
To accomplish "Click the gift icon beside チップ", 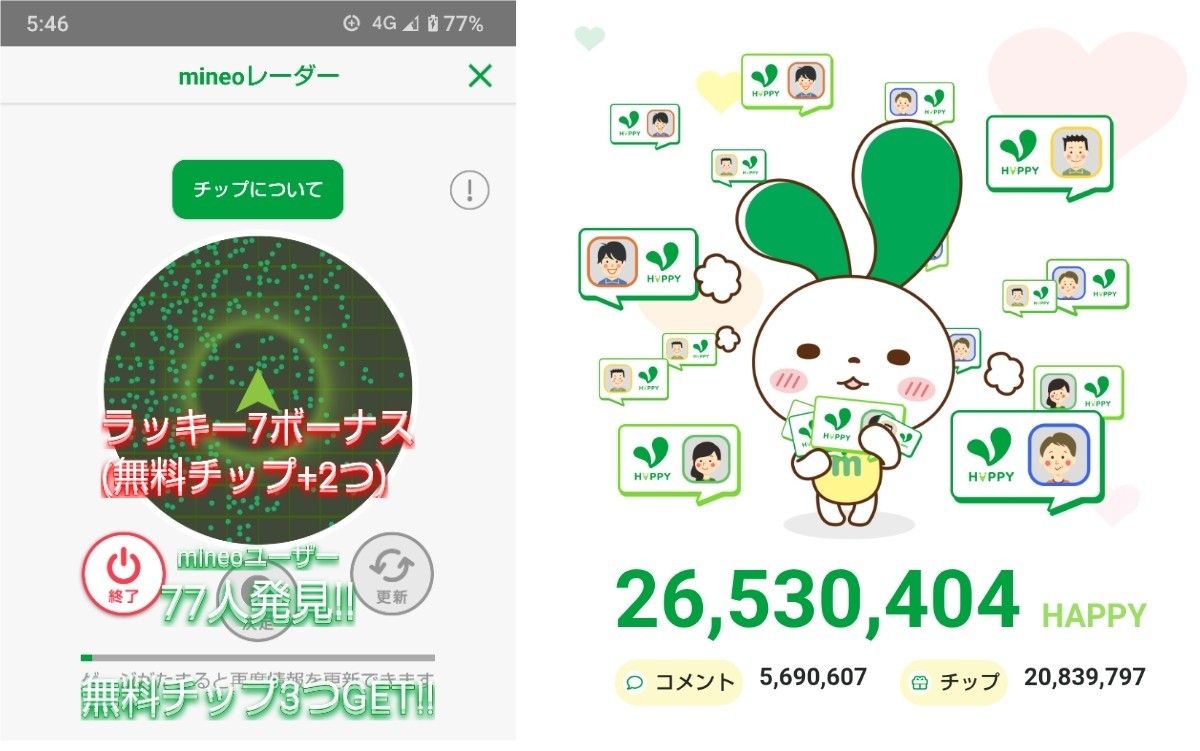I will [918, 682].
